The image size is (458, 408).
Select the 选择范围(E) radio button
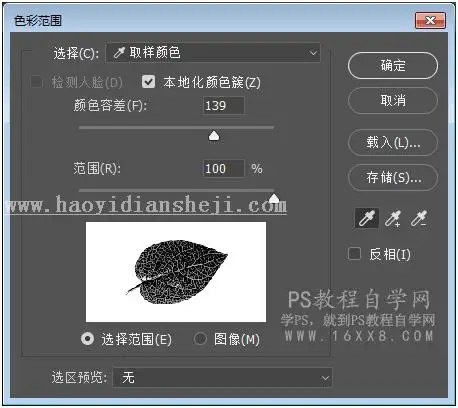87,339
